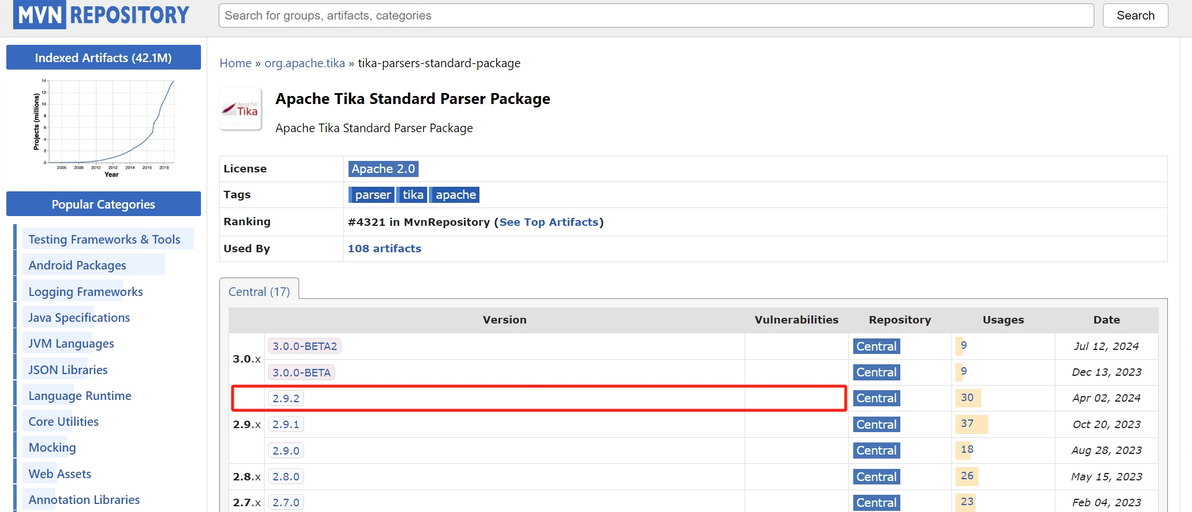1192x512 pixels.
Task: Focus the artifact search input field
Action: click(x=656, y=16)
